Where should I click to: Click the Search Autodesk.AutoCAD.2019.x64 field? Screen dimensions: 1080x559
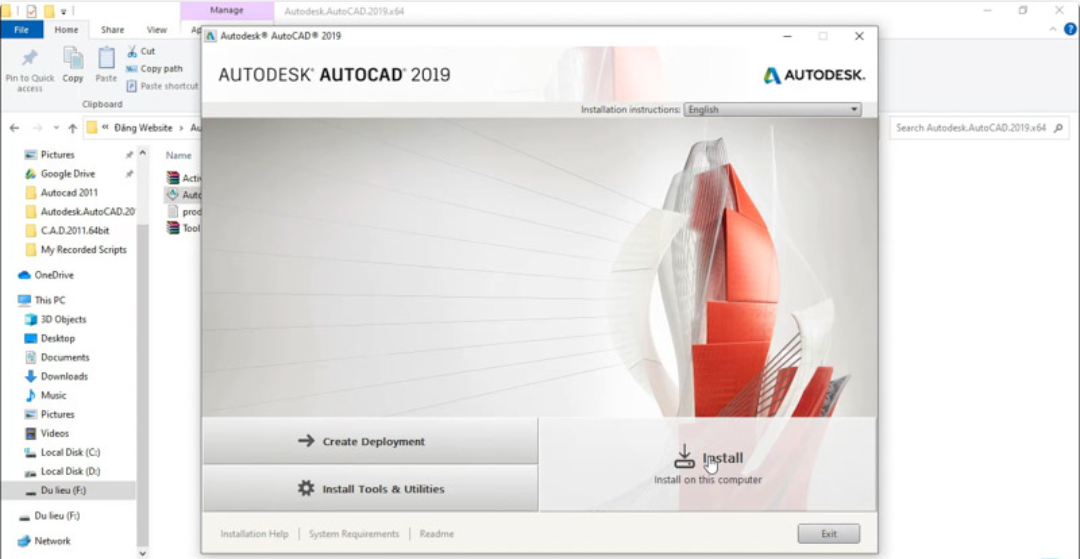(970, 128)
